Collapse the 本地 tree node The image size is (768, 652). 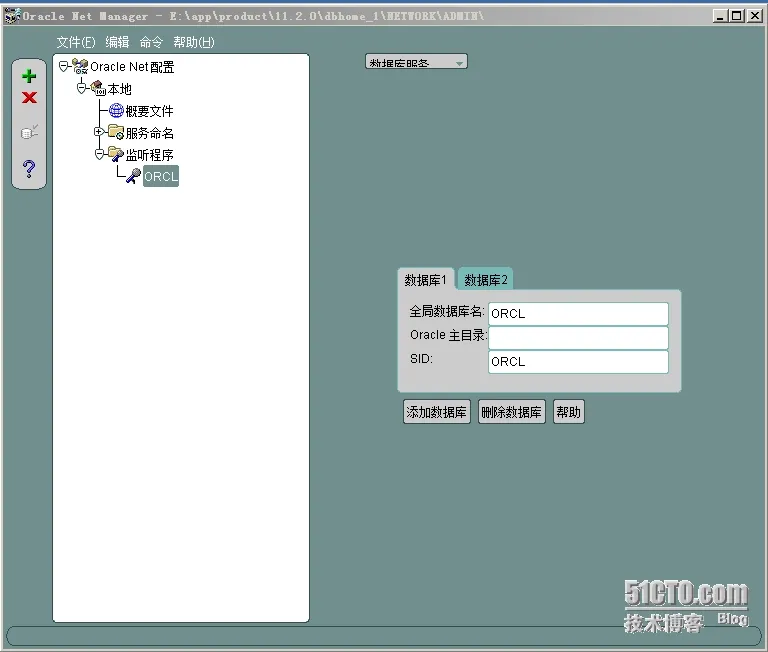click(x=81, y=88)
